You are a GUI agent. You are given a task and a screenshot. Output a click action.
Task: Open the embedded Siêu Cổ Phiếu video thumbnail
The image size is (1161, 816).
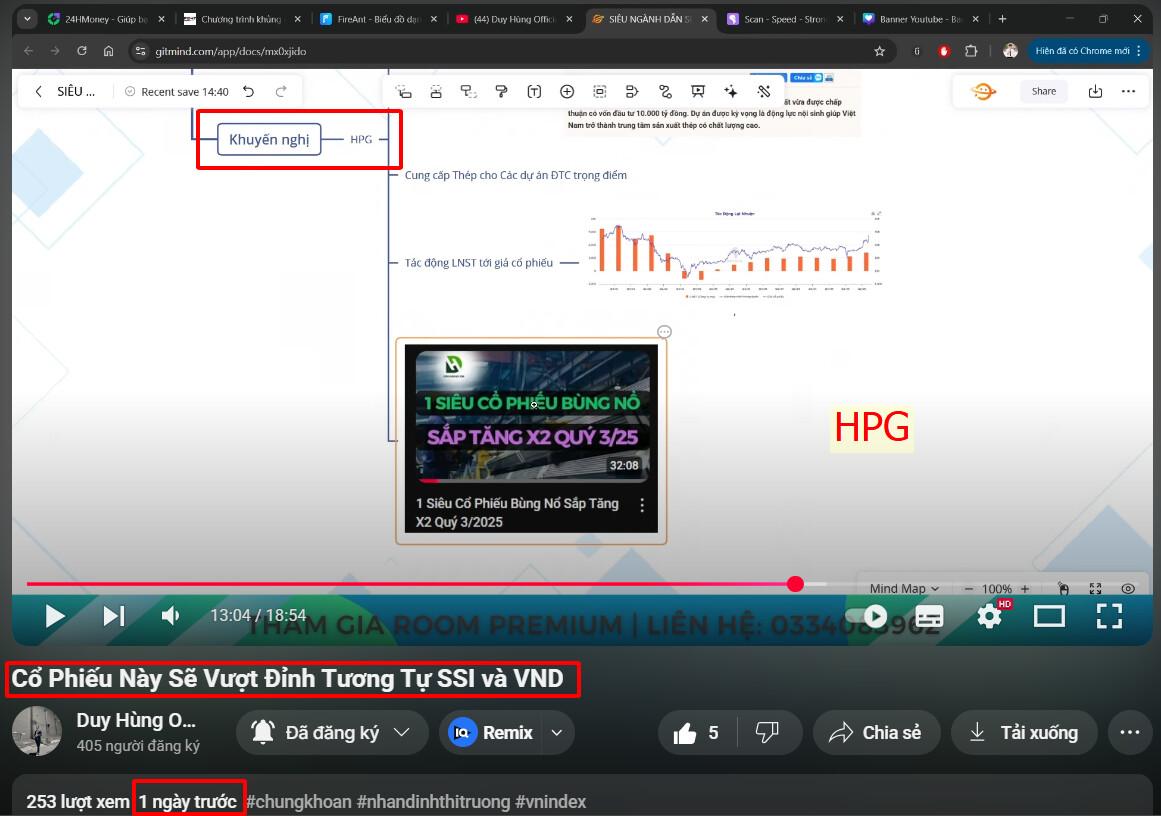531,438
